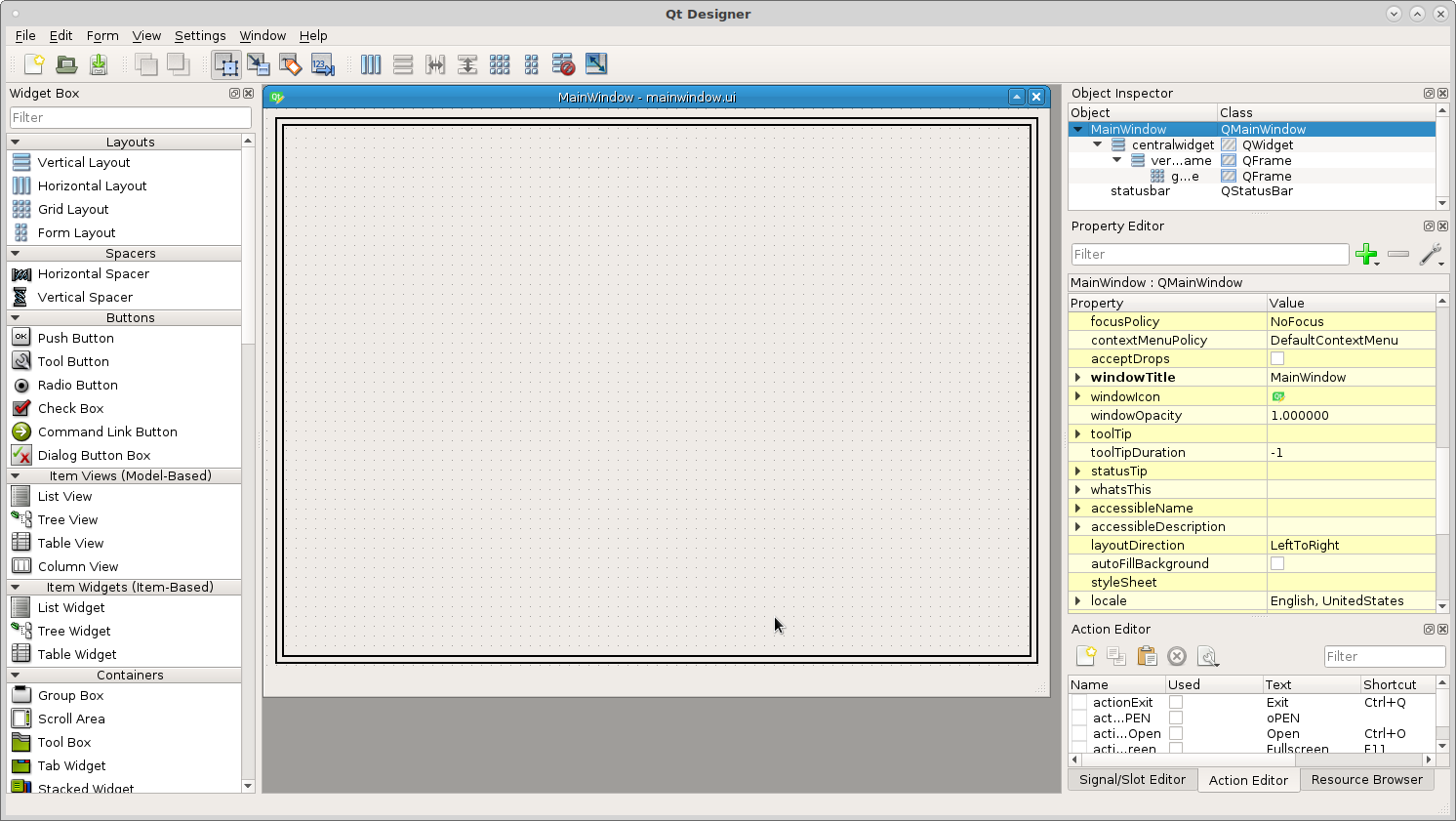Click Copy action icon in Action Editor

click(1116, 656)
